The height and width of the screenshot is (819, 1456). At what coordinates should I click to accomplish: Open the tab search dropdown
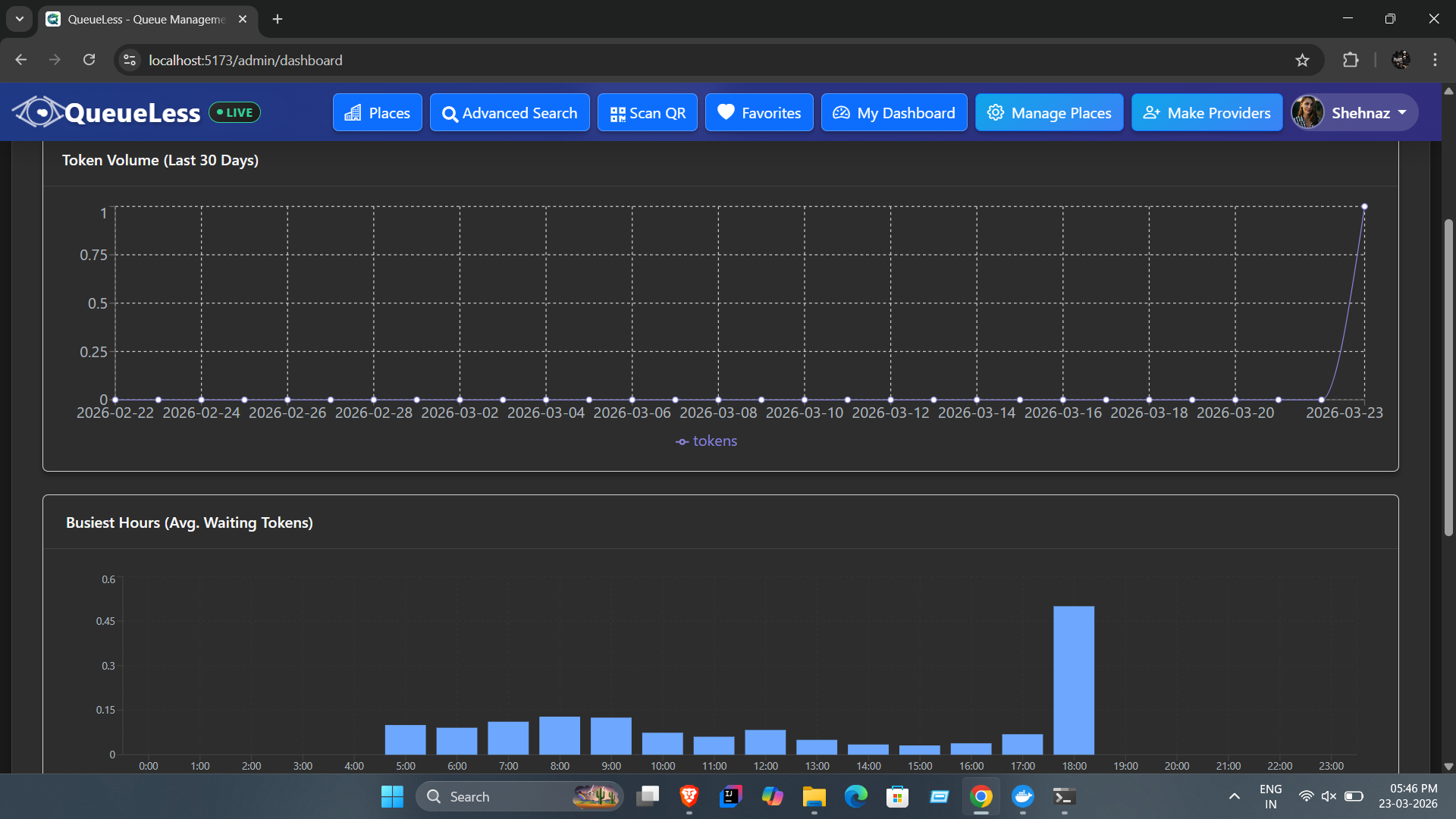pyautogui.click(x=20, y=19)
